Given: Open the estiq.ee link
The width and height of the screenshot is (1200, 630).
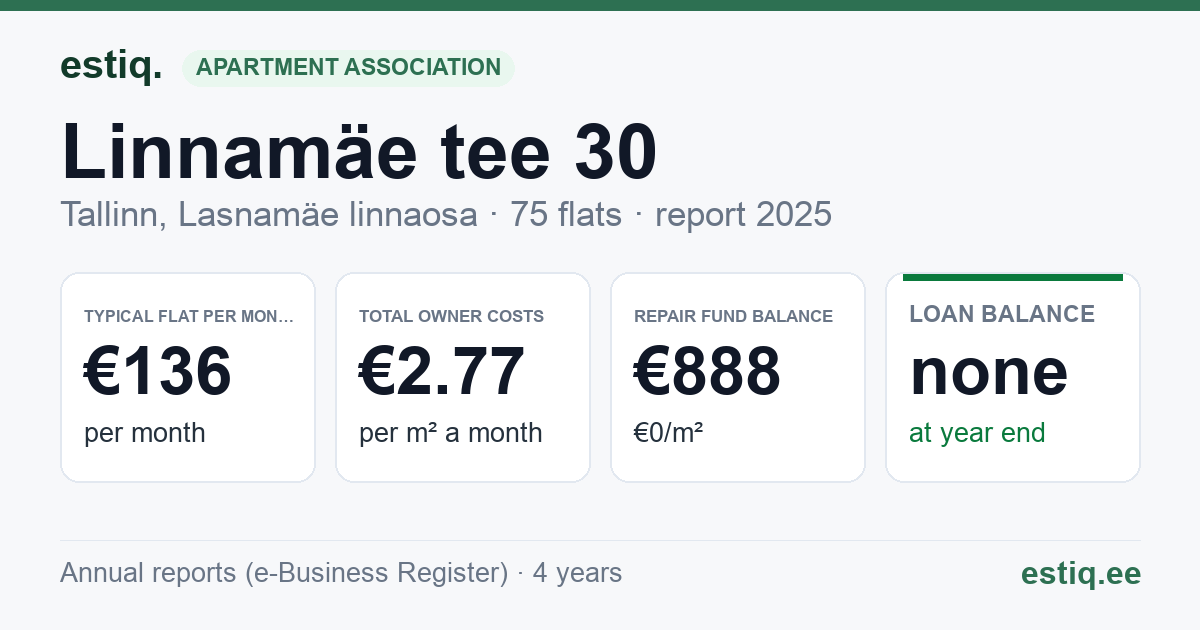Looking at the screenshot, I should (1081, 573).
